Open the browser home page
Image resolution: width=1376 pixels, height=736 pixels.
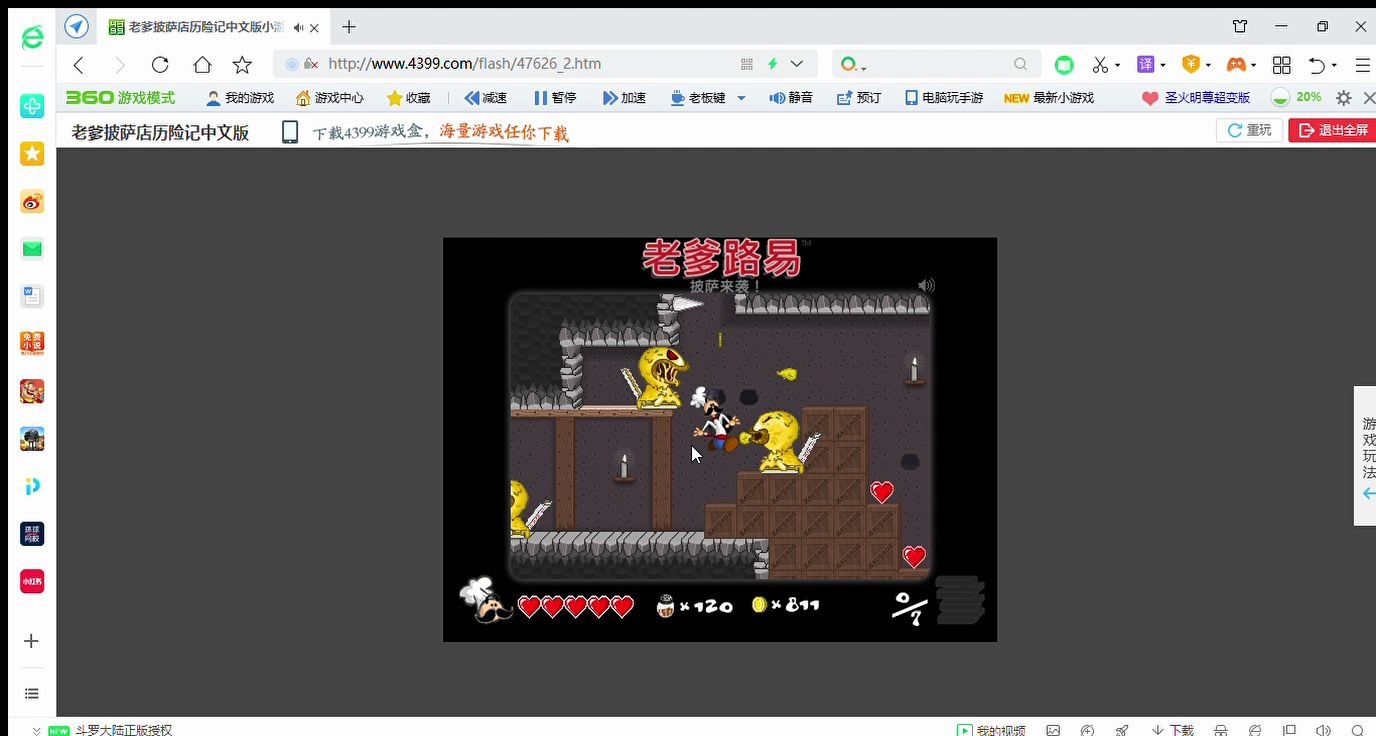[x=202, y=65]
